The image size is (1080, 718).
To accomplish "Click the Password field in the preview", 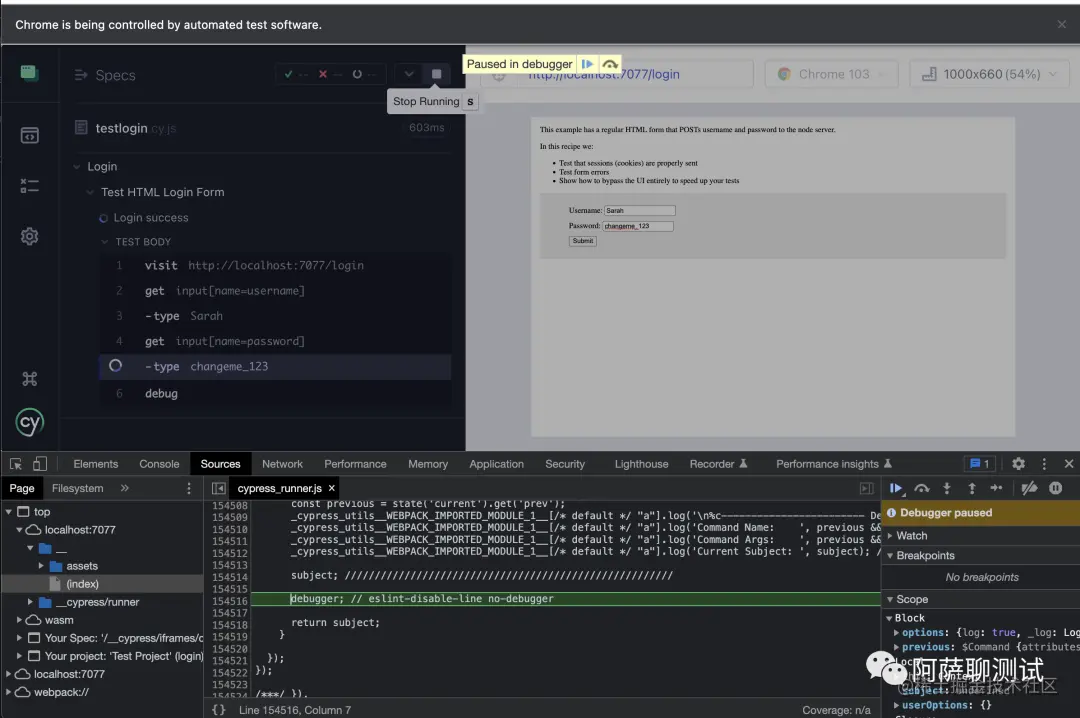I will coord(638,226).
